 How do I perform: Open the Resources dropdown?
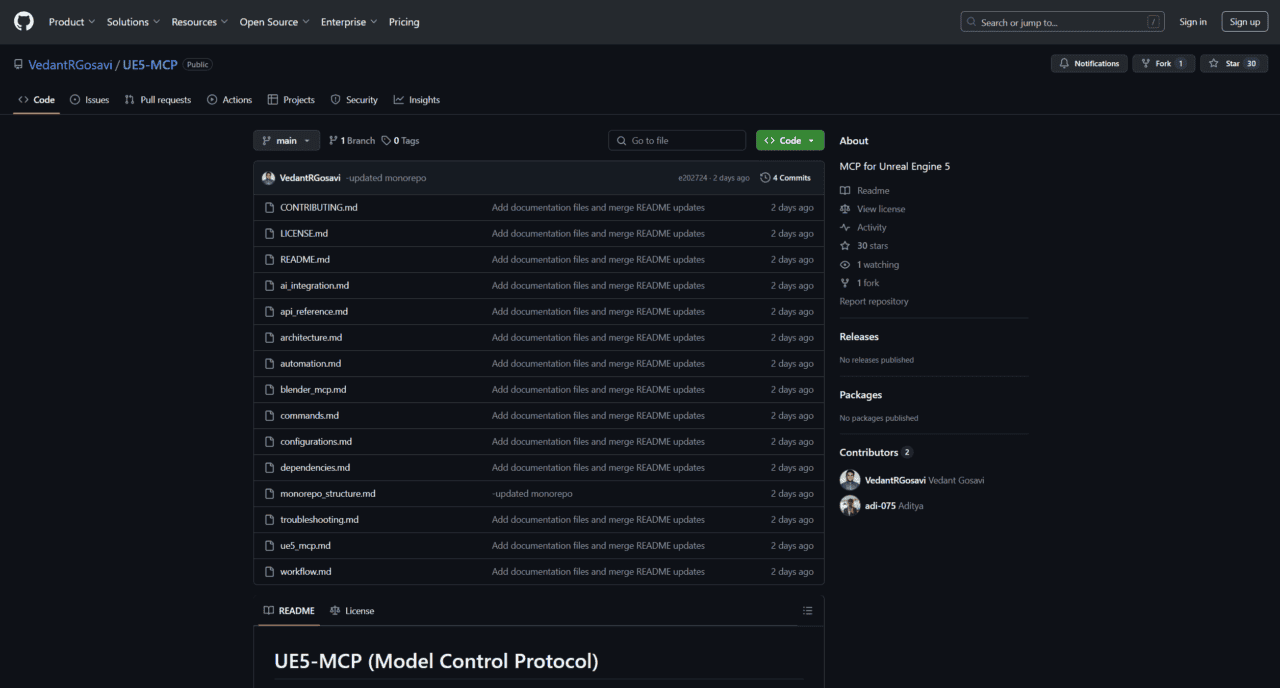(200, 22)
